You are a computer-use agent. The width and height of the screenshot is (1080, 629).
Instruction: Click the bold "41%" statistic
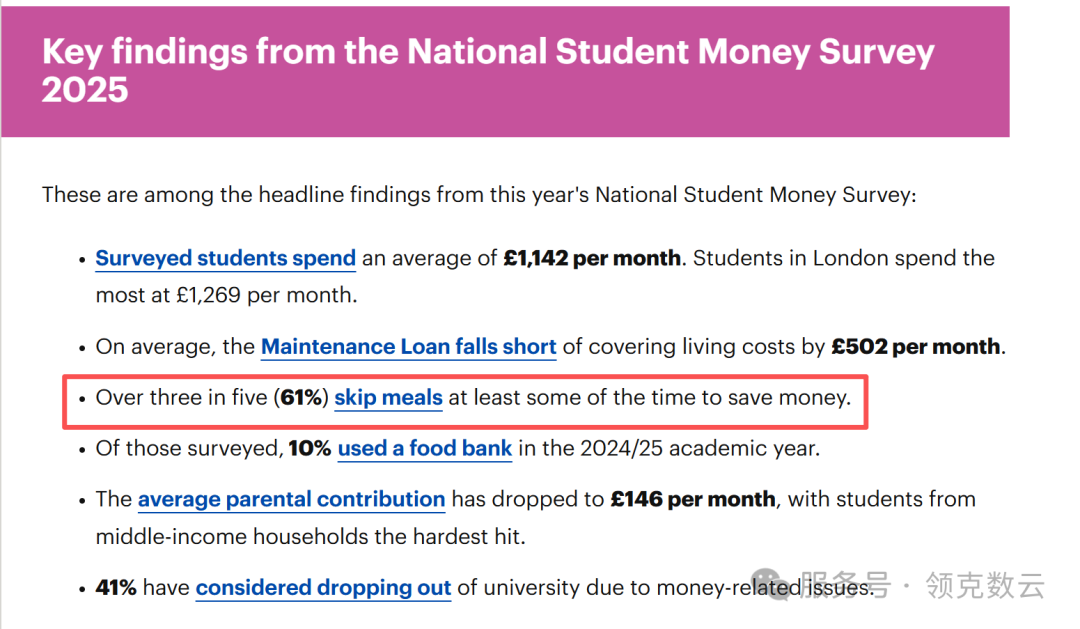tap(116, 588)
